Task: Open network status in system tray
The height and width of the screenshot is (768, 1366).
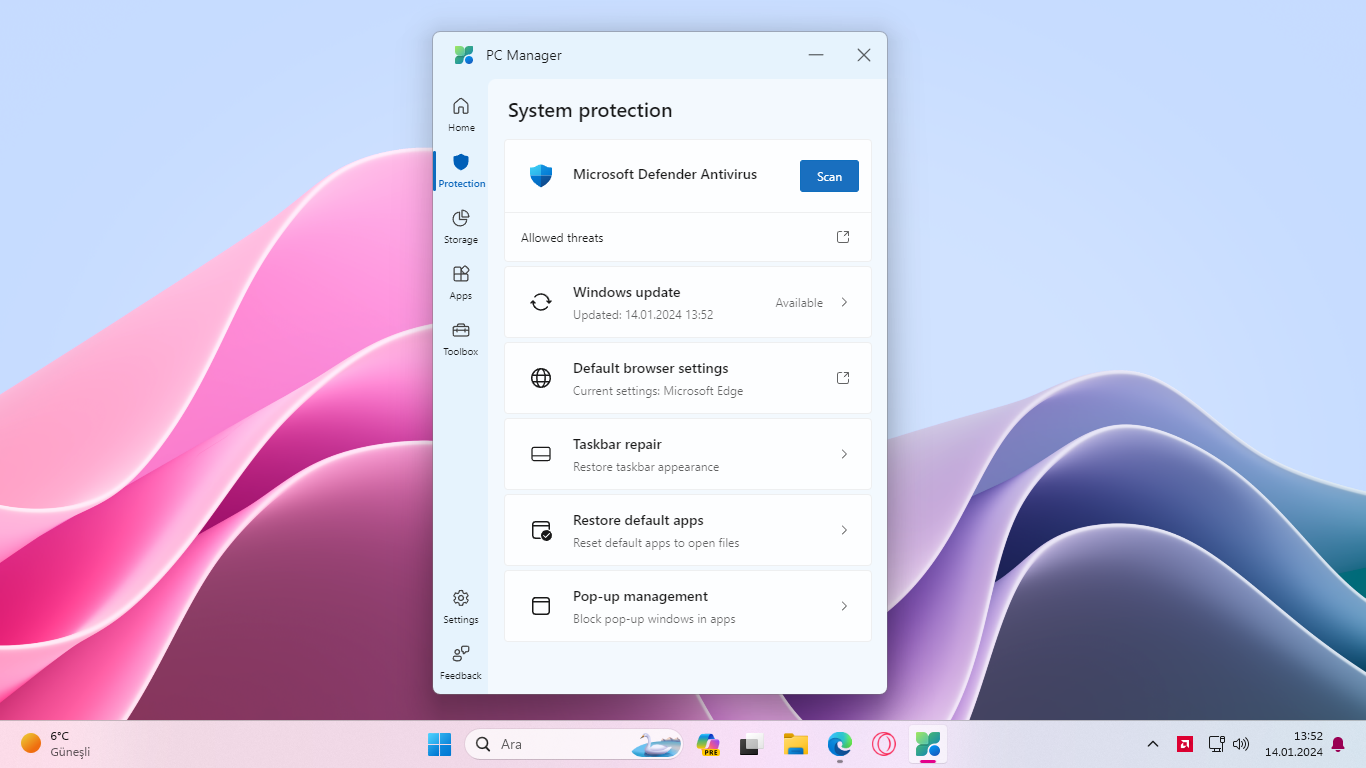Action: (x=1216, y=744)
